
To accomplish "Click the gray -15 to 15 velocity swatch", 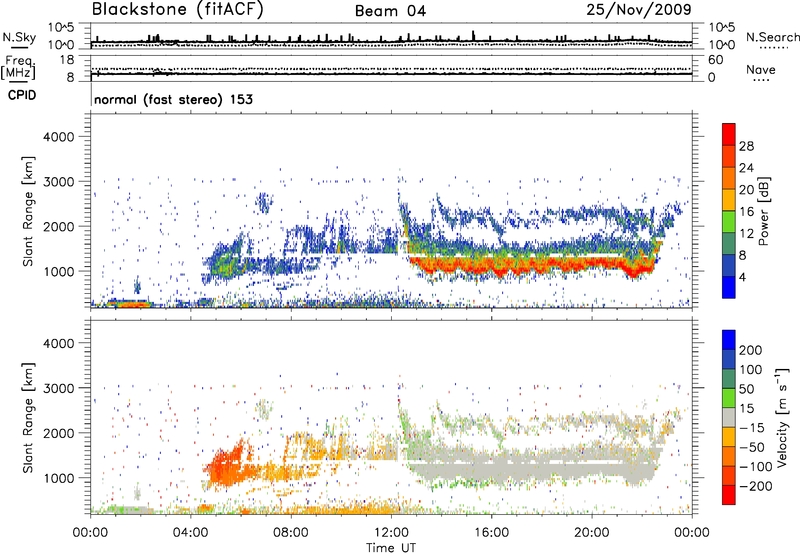I will (x=729, y=417).
